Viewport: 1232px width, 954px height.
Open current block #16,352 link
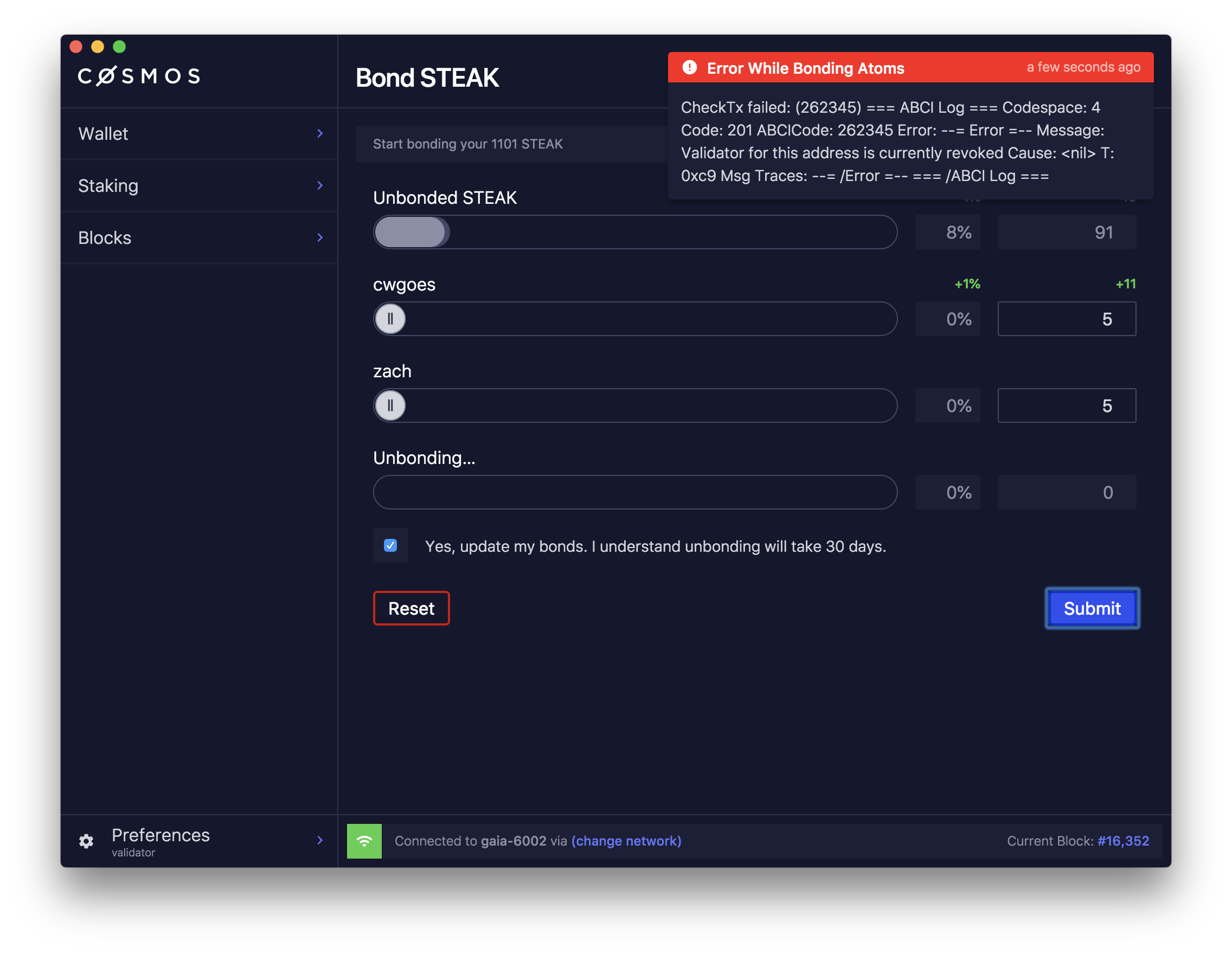click(1123, 841)
